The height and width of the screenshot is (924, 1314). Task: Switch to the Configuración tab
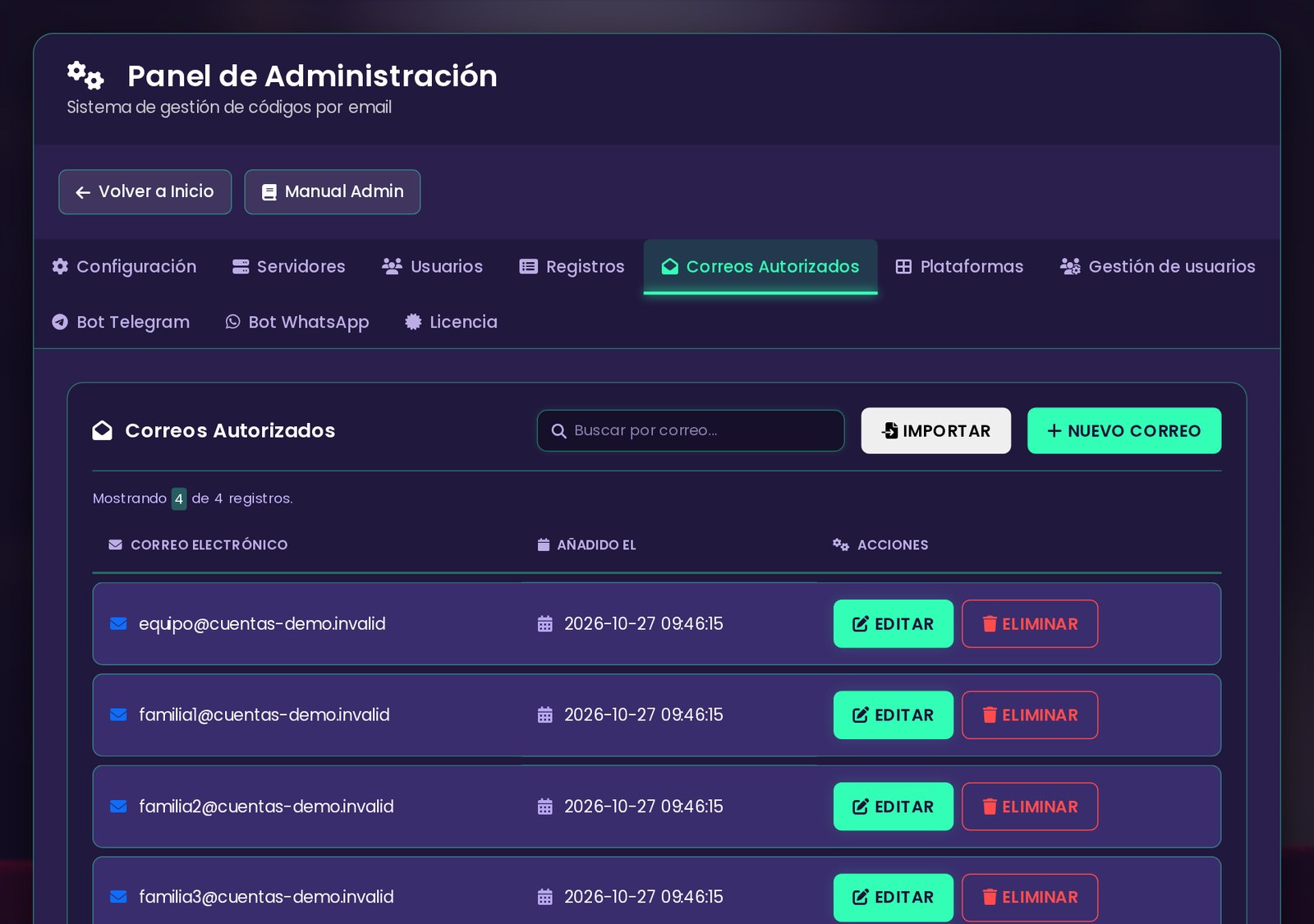(124, 267)
